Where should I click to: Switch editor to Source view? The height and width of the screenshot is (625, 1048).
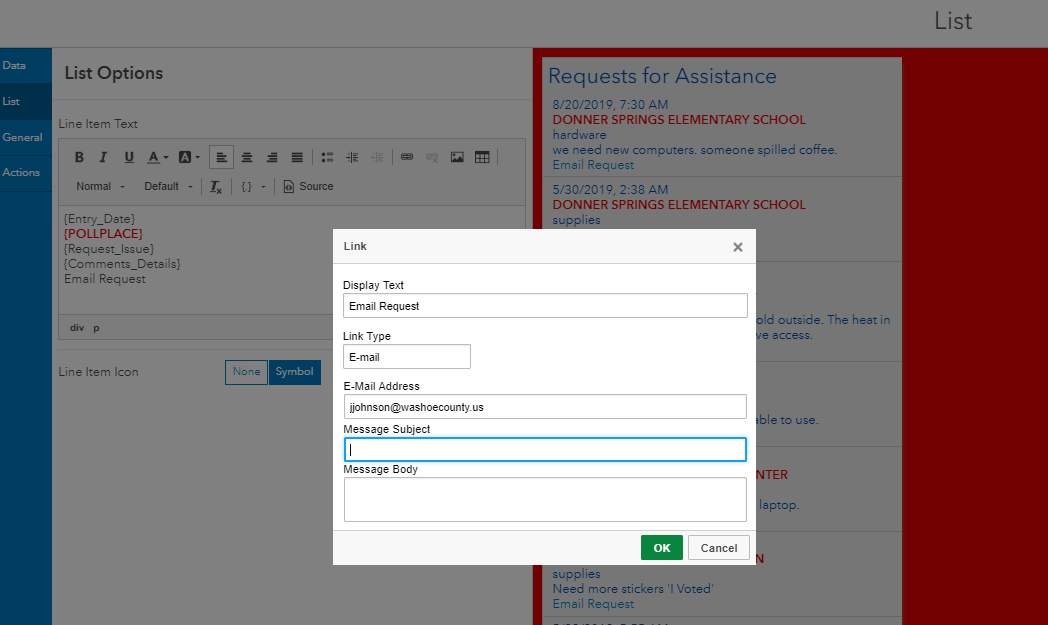click(x=308, y=186)
